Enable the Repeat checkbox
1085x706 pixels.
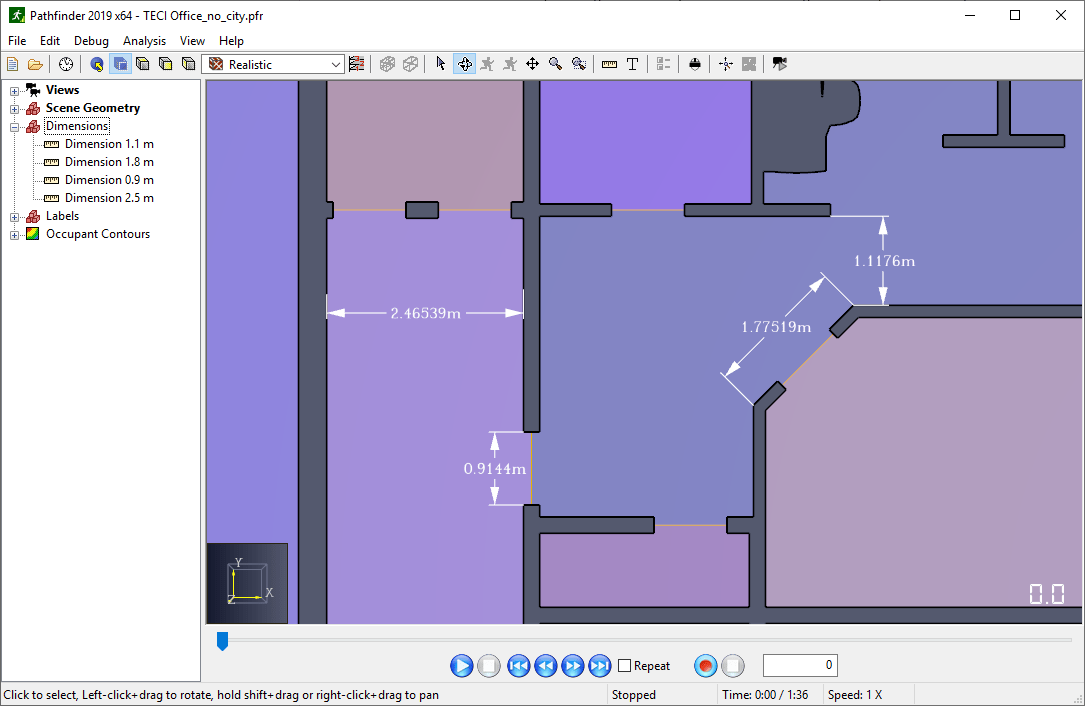point(625,666)
